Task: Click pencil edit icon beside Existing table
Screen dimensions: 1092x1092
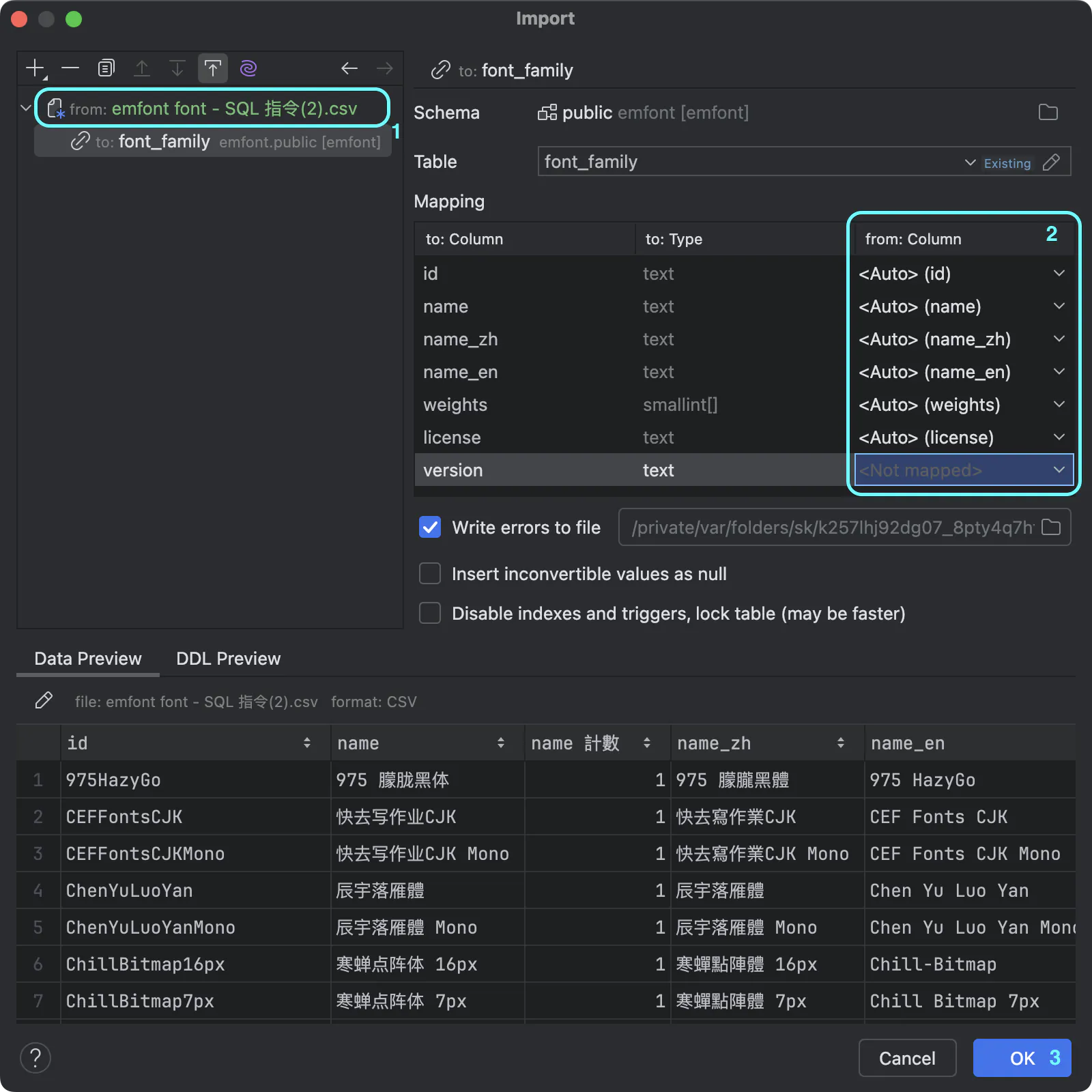Action: (1052, 162)
